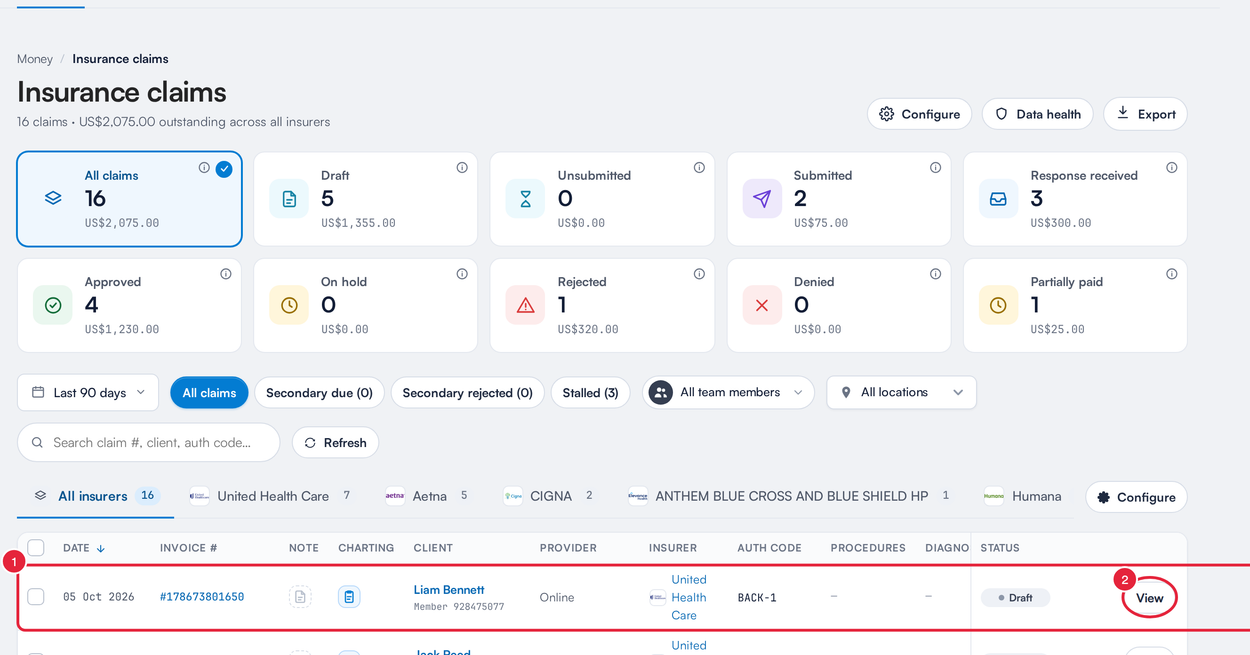Screen dimensions: 1250x655
Task: Select the Unsubmitted claims card
Action: coord(602,199)
